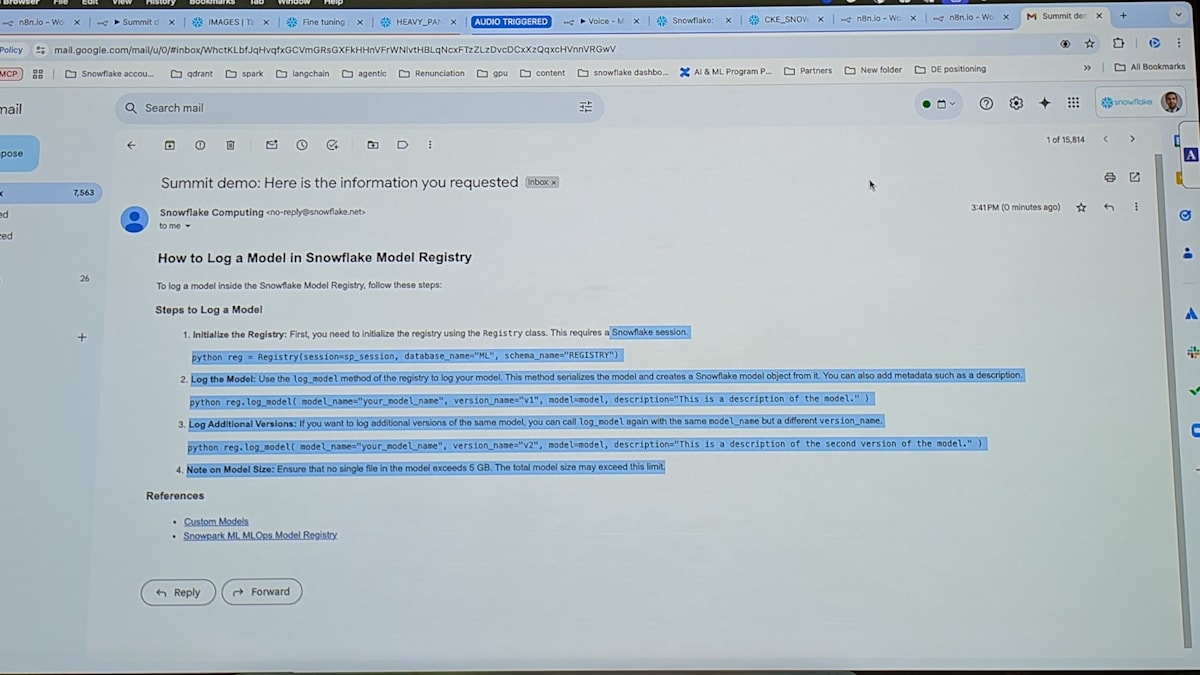Open the Labels icon in the mail toolbar
This screenshot has height=675, width=1200.
403,145
